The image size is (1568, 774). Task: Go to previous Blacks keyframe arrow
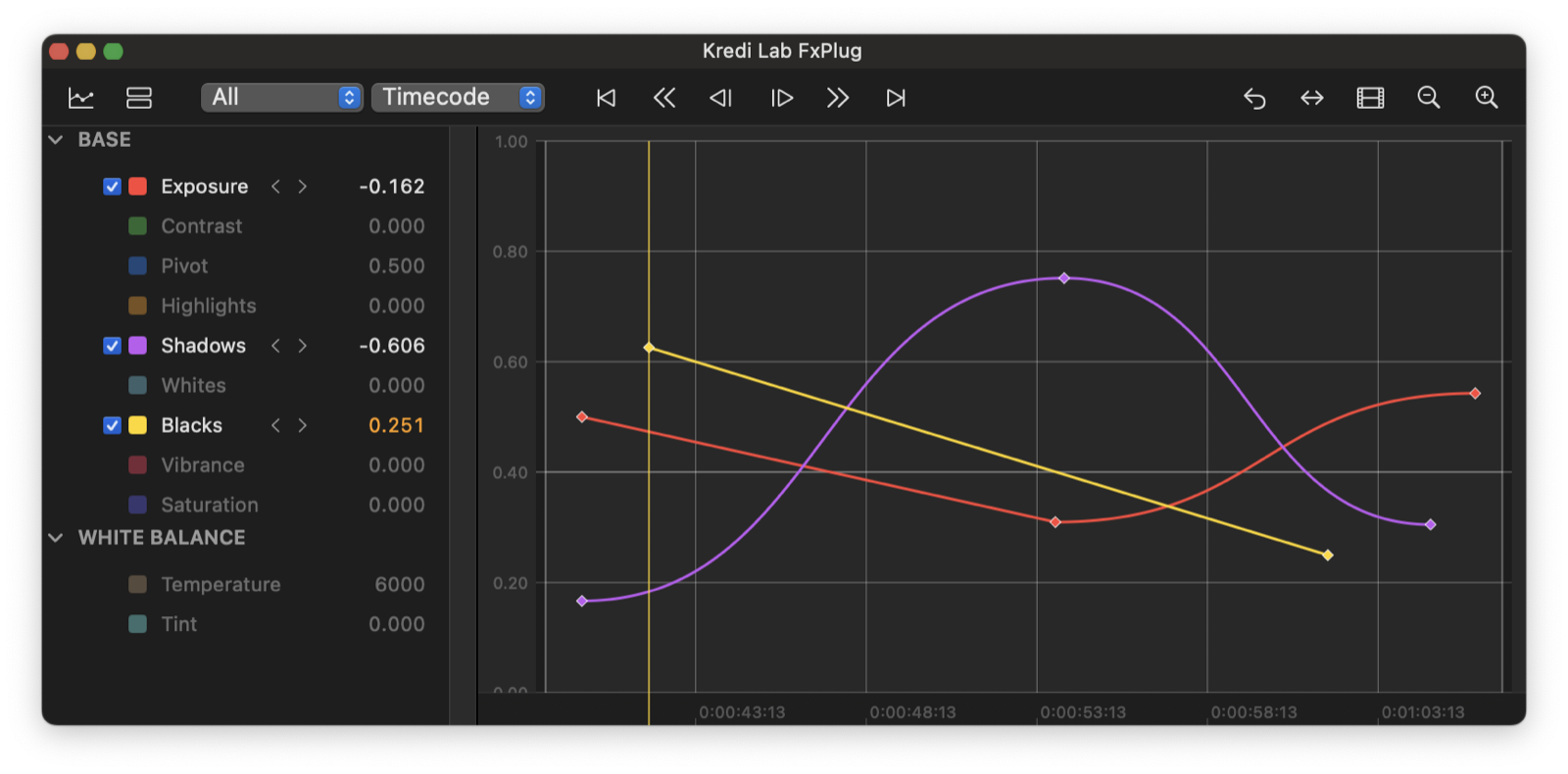click(x=275, y=425)
